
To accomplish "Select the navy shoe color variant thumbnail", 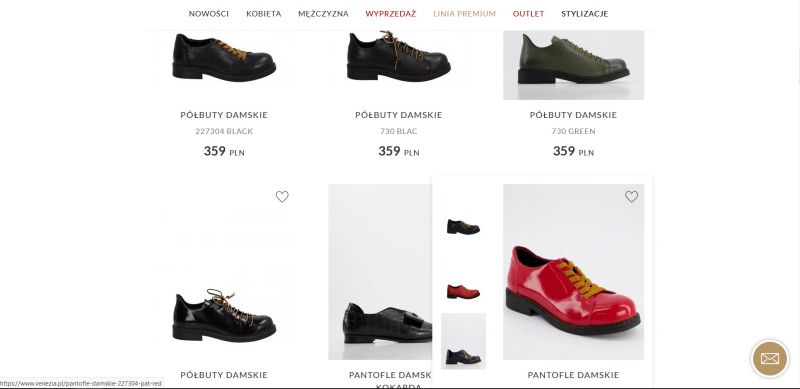I will 463,341.
